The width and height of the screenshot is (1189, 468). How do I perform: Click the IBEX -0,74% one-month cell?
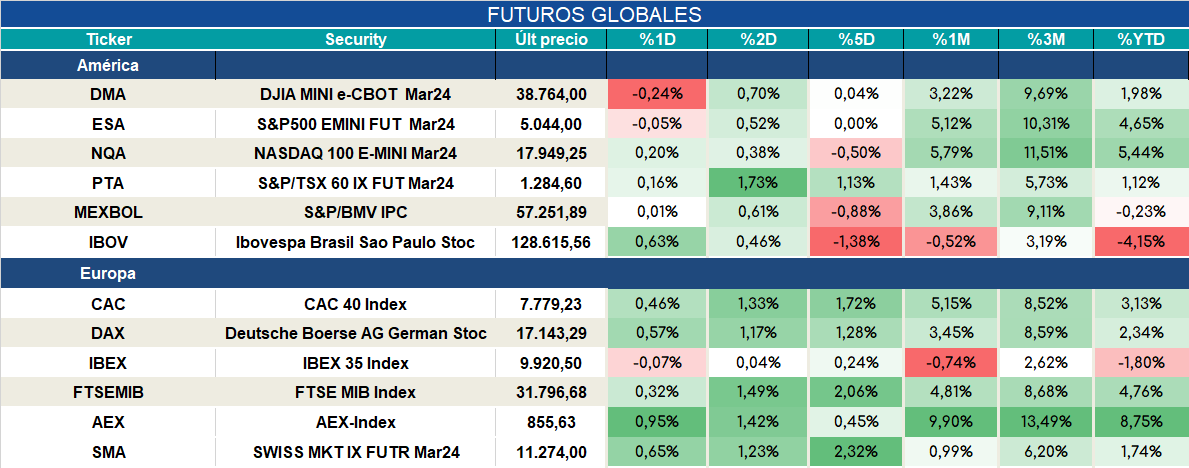952,363
